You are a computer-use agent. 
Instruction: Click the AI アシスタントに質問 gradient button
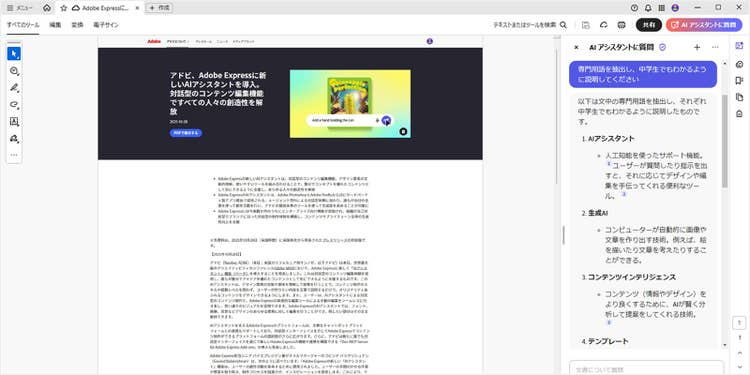[x=704, y=25]
